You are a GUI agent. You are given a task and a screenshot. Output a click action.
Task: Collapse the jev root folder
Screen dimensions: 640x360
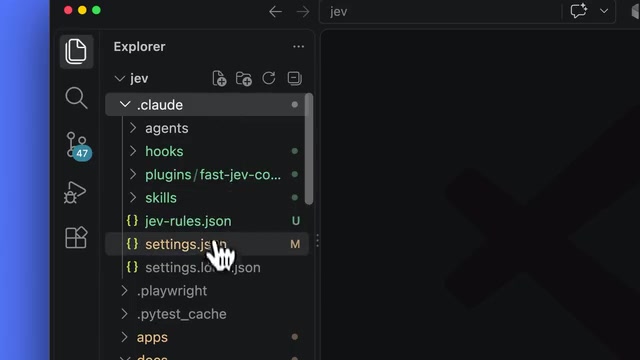(x=120, y=78)
